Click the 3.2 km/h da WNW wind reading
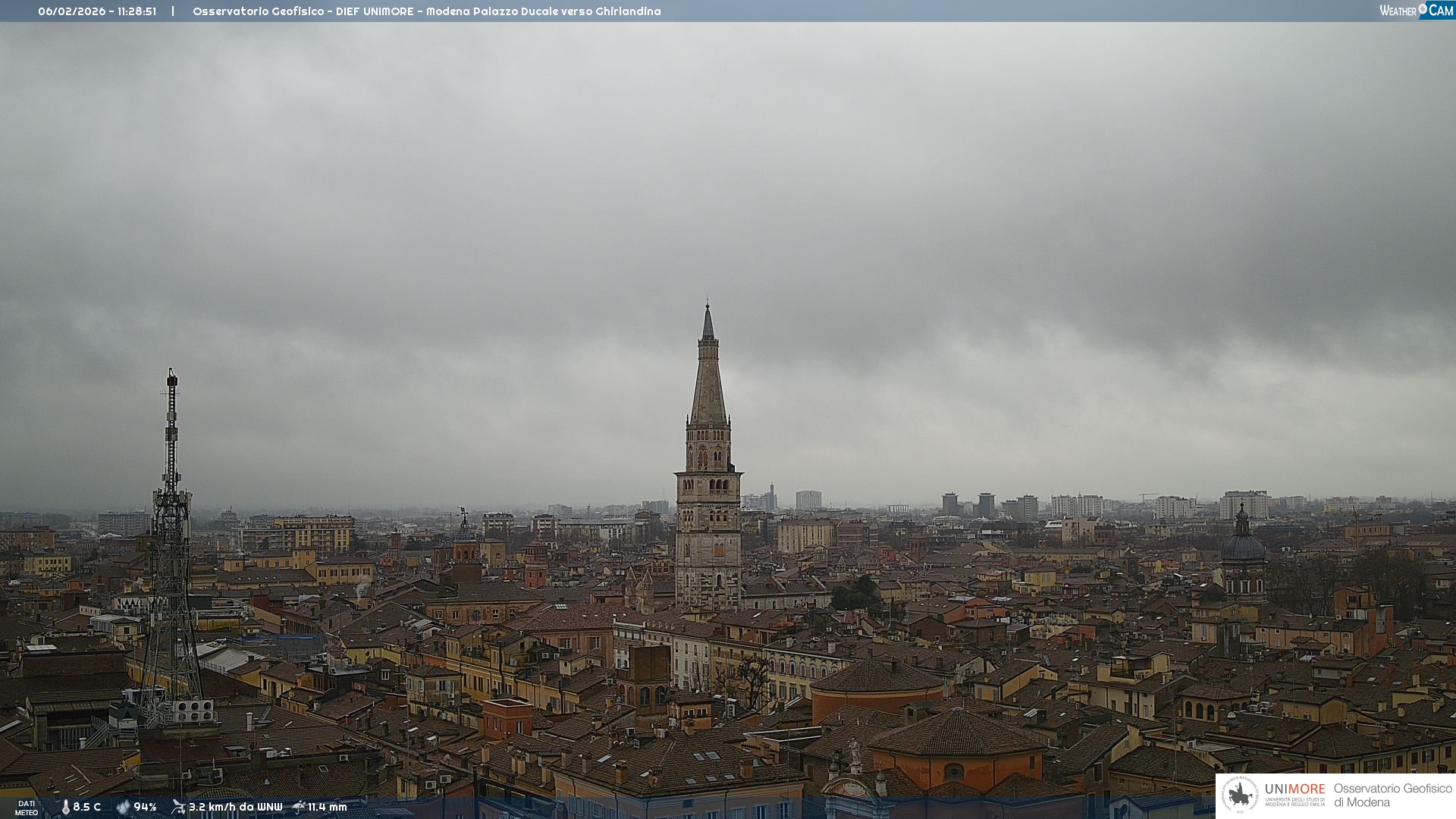The image size is (1456, 819). [x=235, y=807]
